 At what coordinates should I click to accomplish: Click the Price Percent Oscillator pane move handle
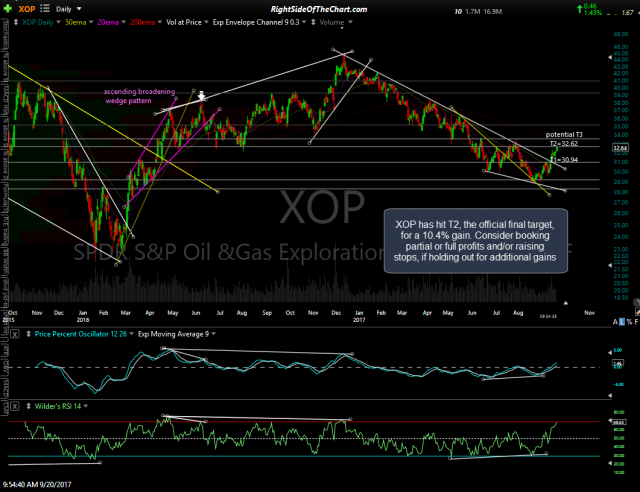coord(28,334)
